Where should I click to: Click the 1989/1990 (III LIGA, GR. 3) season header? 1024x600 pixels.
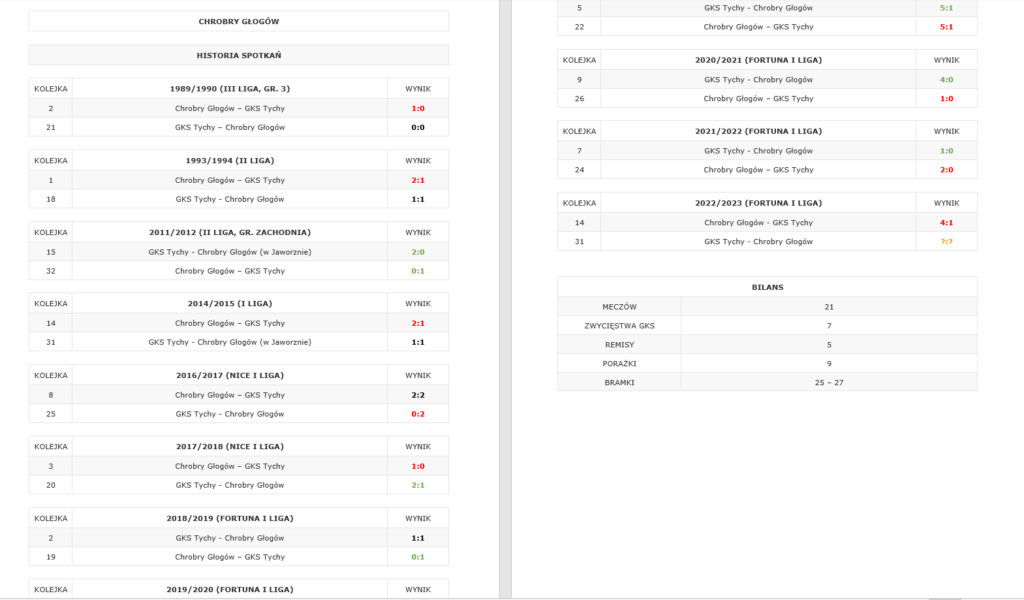point(229,89)
